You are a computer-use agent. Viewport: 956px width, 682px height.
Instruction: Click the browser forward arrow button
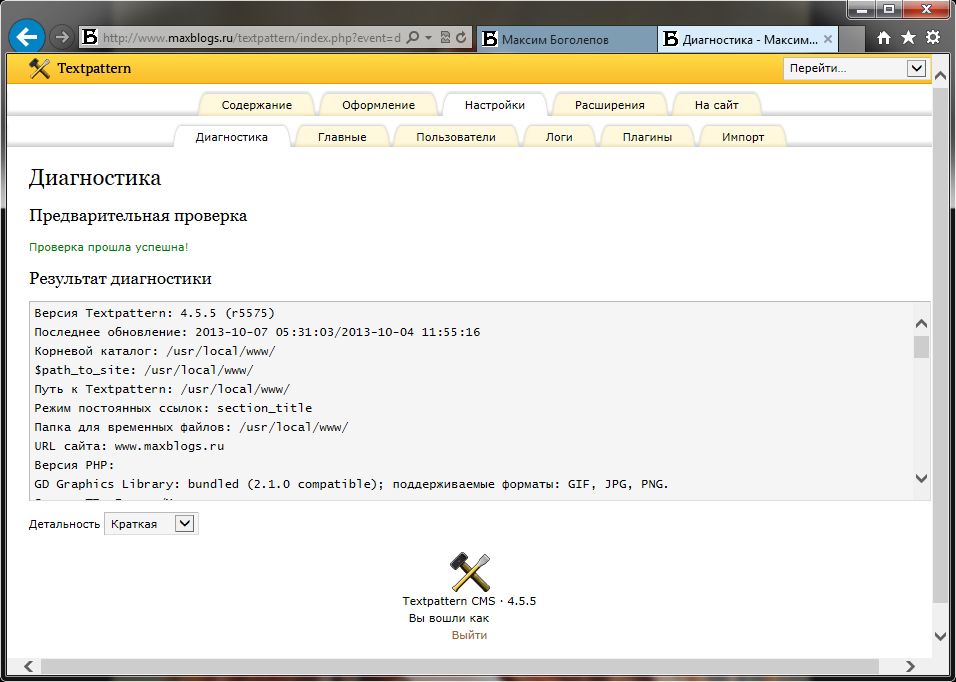[60, 37]
